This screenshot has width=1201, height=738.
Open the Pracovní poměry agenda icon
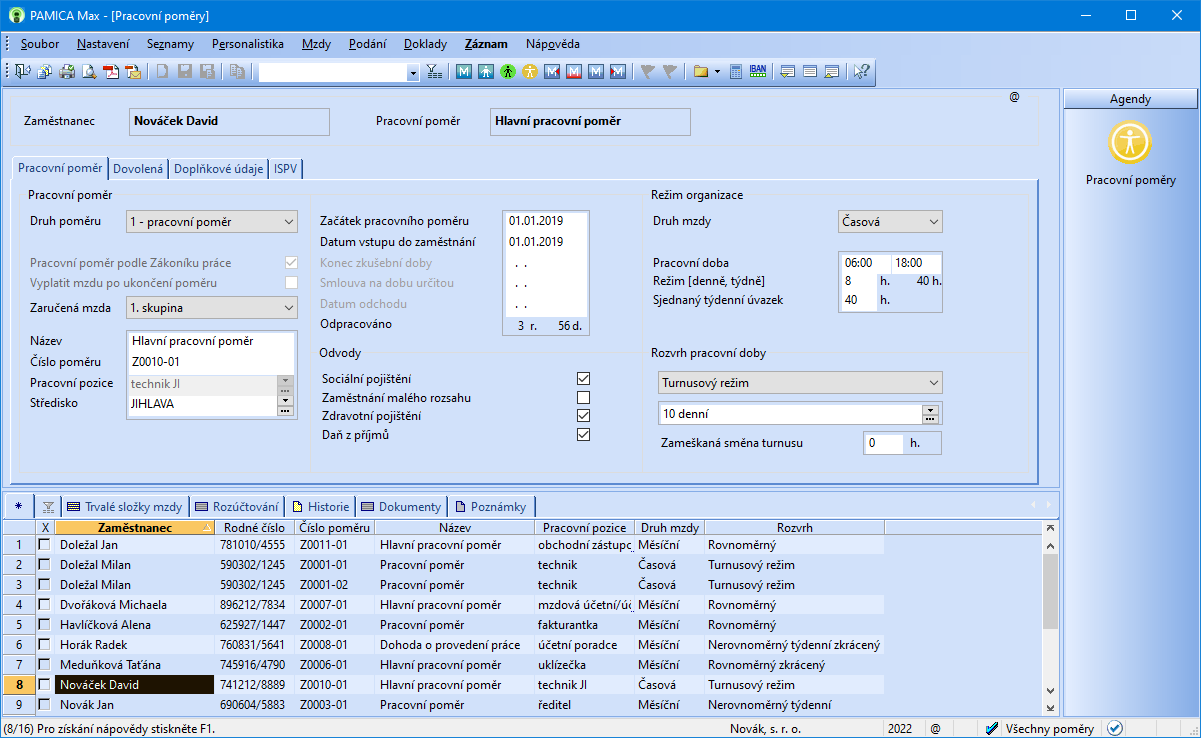(x=1131, y=142)
